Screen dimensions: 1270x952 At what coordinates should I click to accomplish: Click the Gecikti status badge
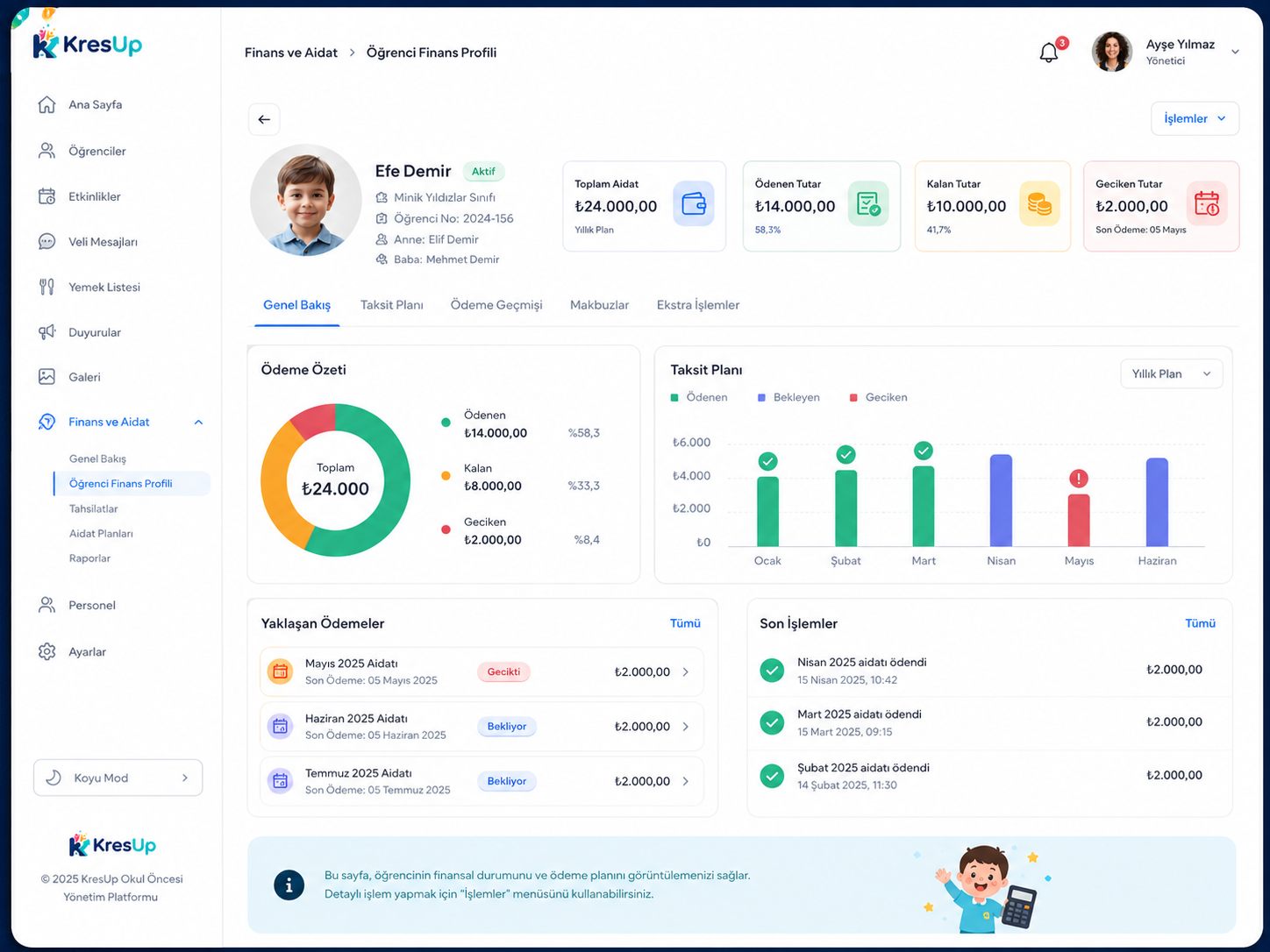503,672
